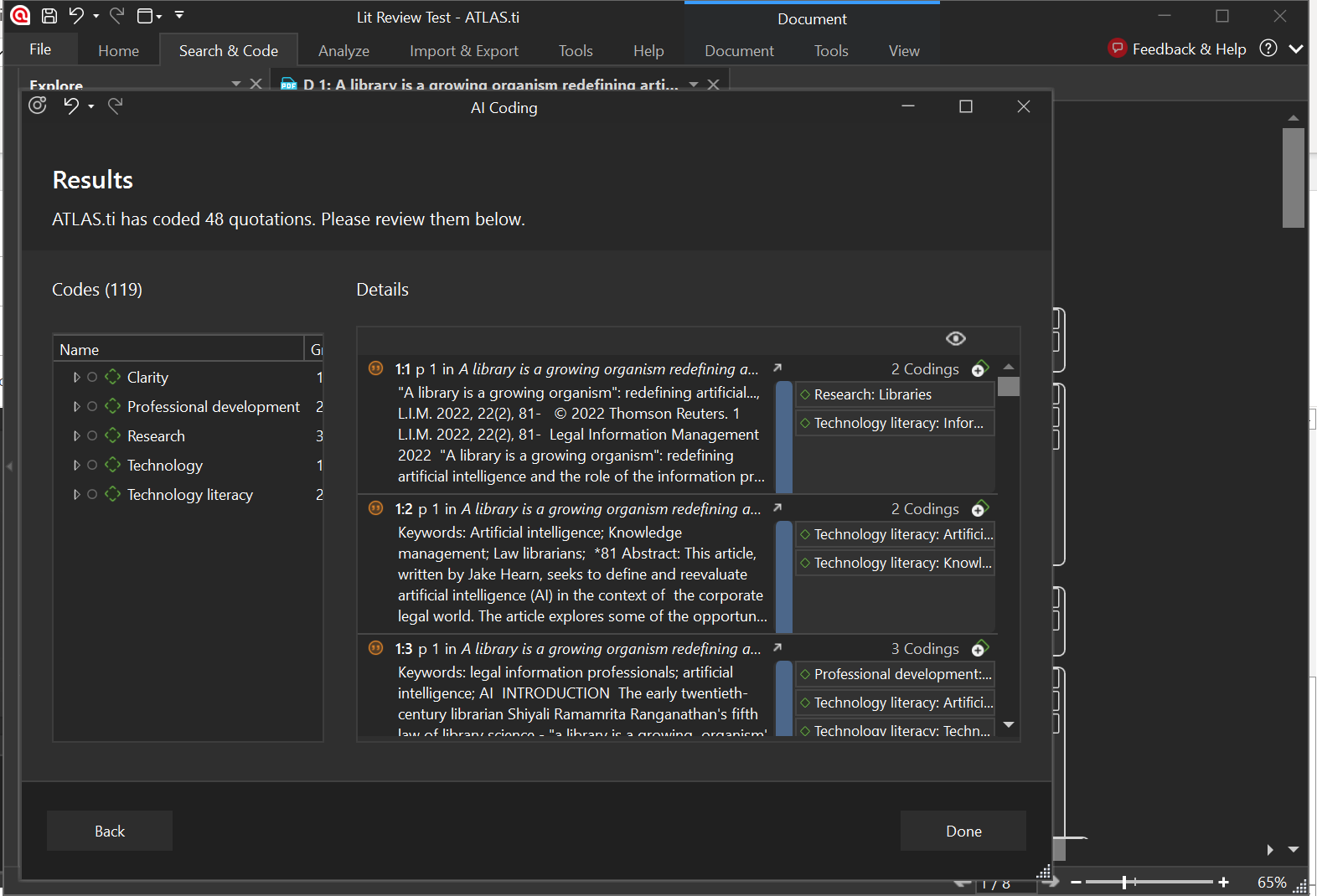Screen dimensions: 1317x896
Task: Switch to the Analyze ribbon tab
Action: [x=343, y=51]
